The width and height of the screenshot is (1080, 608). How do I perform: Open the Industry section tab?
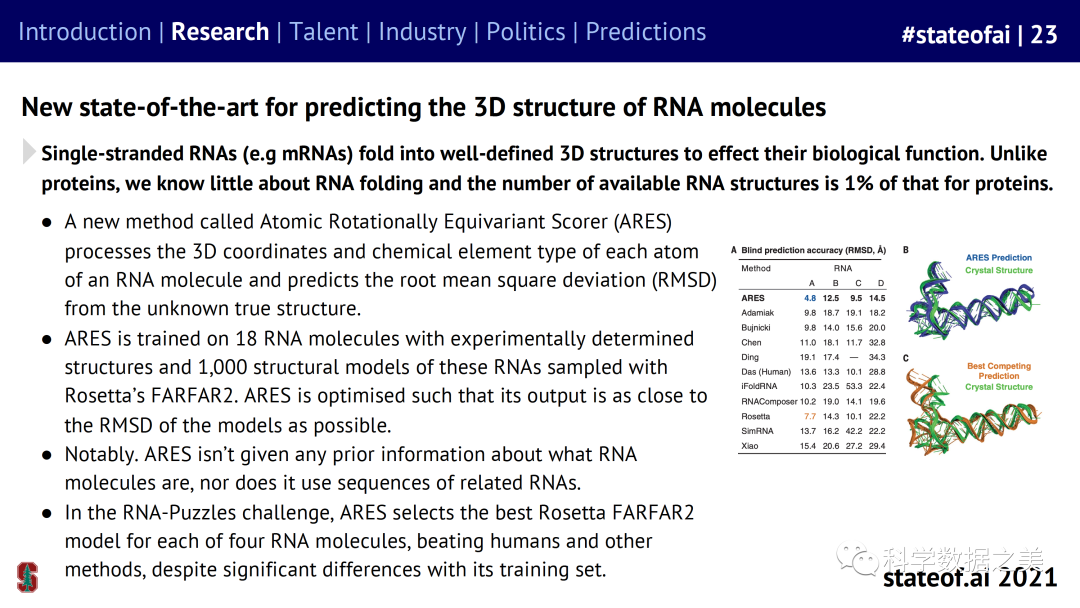[x=422, y=32]
